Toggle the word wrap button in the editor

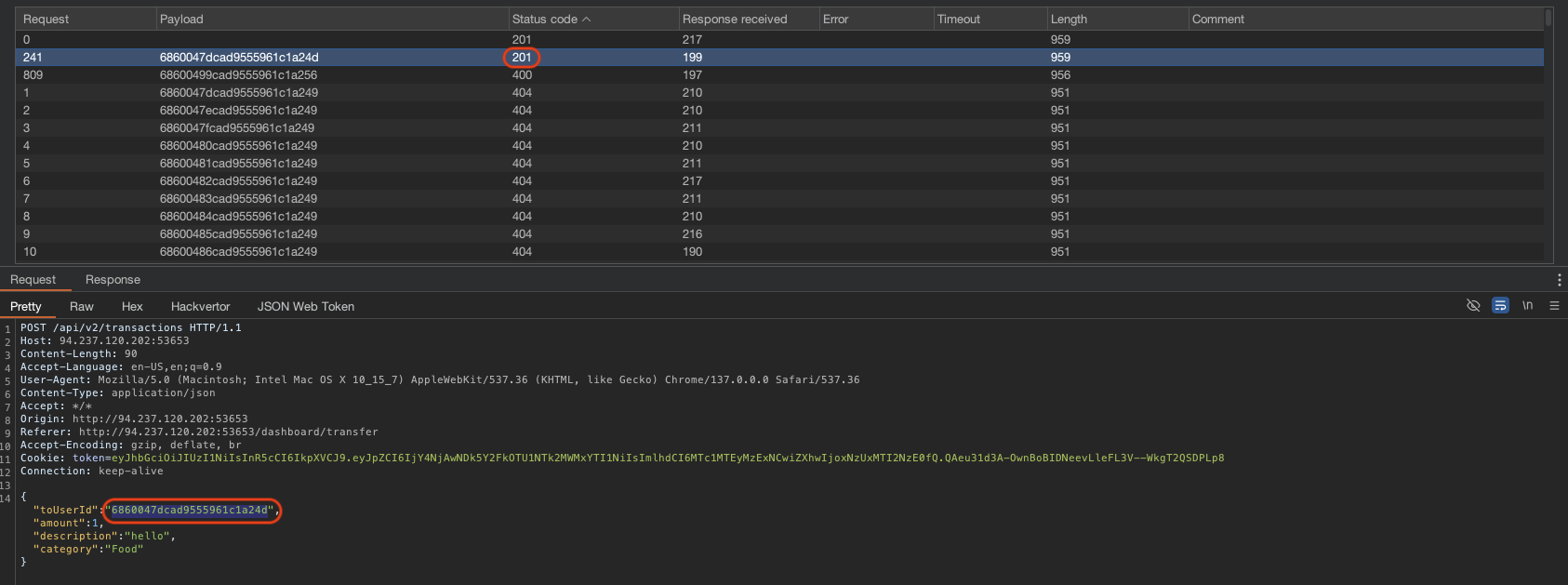(1500, 305)
